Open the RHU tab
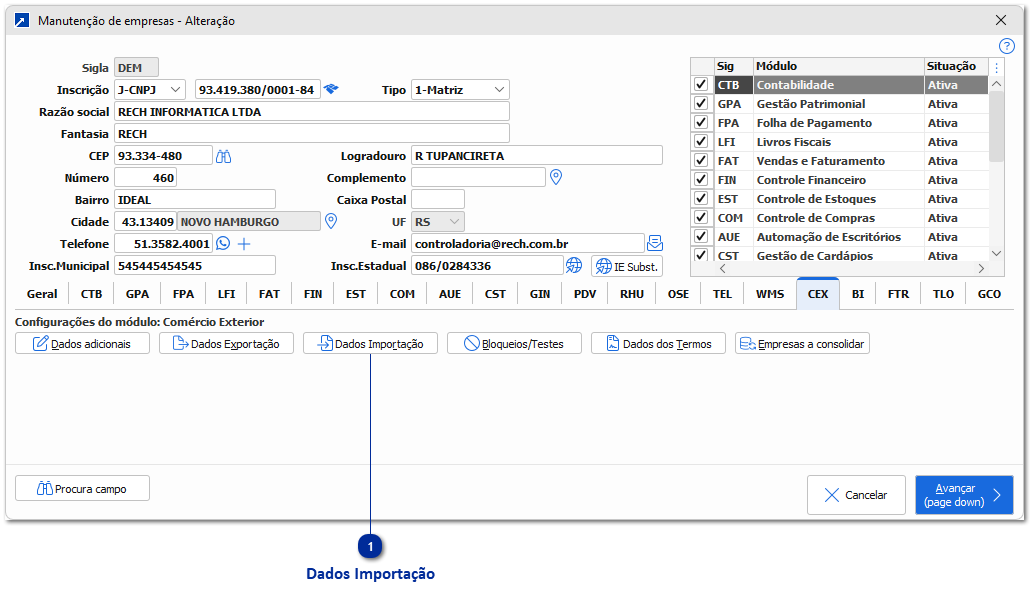Screen dimensions: 1033x600 tap(631, 294)
